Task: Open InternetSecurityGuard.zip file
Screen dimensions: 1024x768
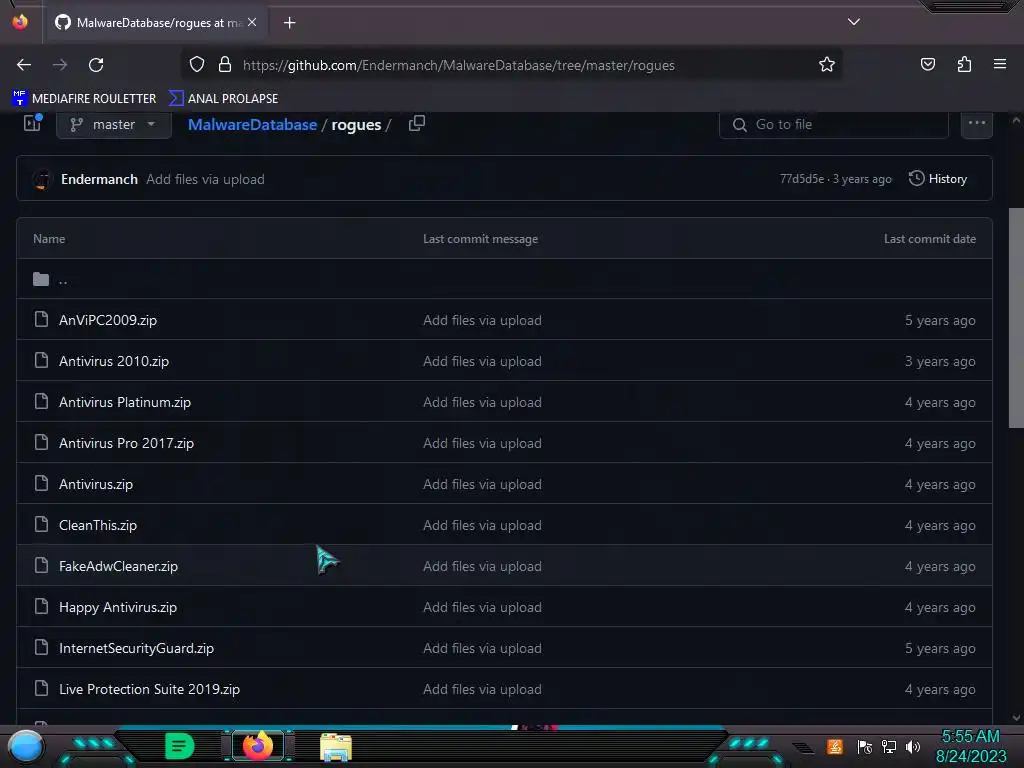Action: click(136, 648)
